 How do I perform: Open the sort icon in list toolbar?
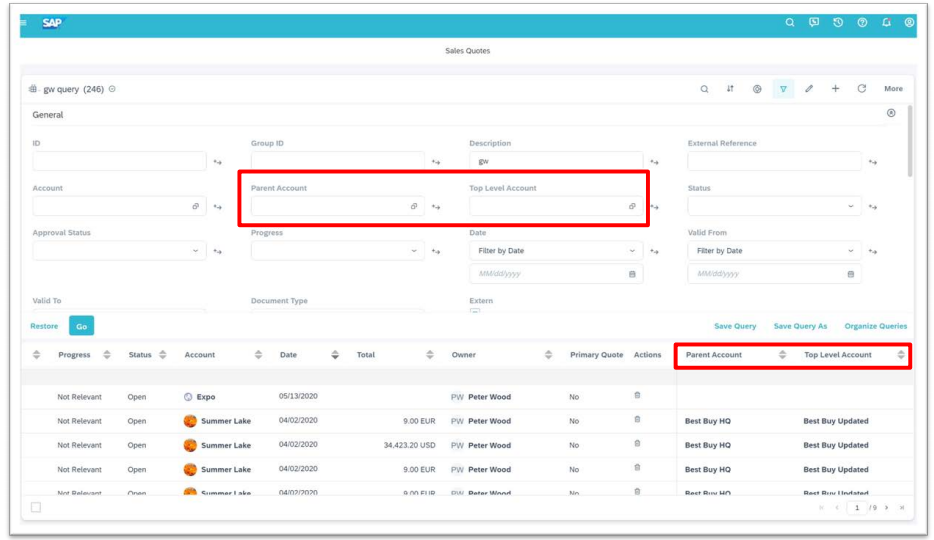[x=730, y=89]
